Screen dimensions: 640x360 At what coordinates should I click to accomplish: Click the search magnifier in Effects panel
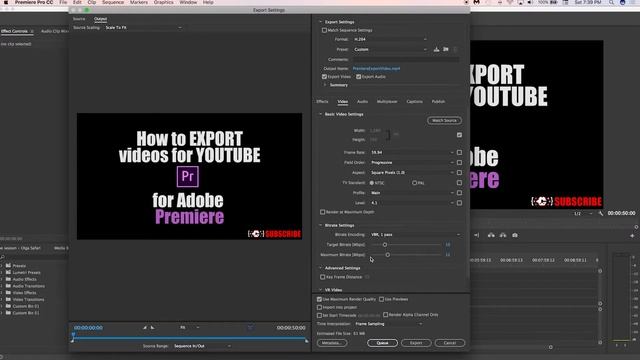[2, 257]
